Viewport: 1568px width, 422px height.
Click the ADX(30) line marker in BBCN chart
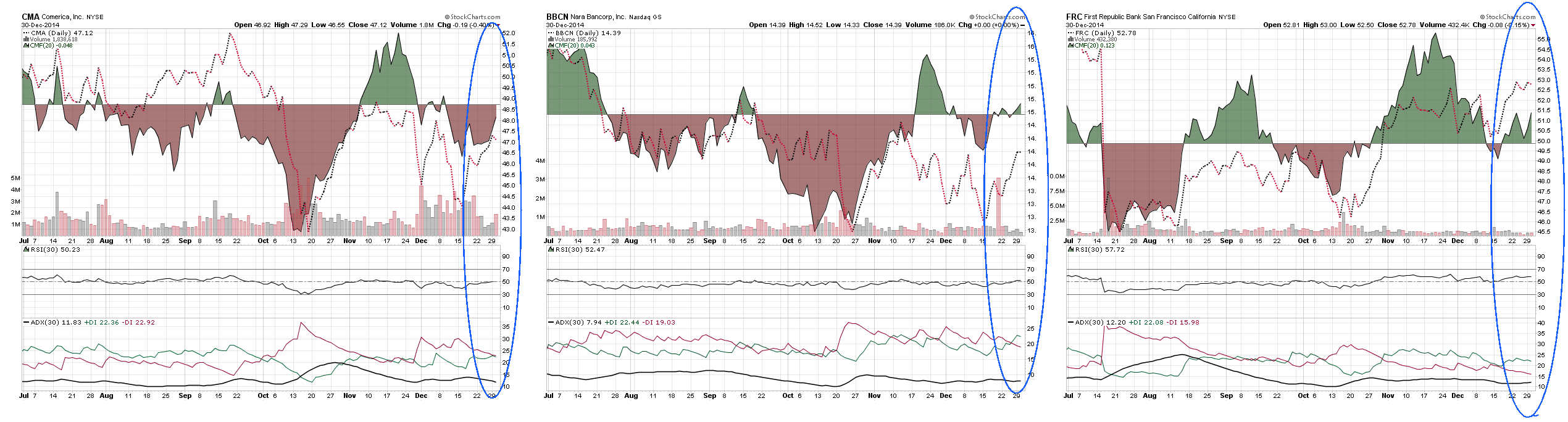tap(551, 322)
